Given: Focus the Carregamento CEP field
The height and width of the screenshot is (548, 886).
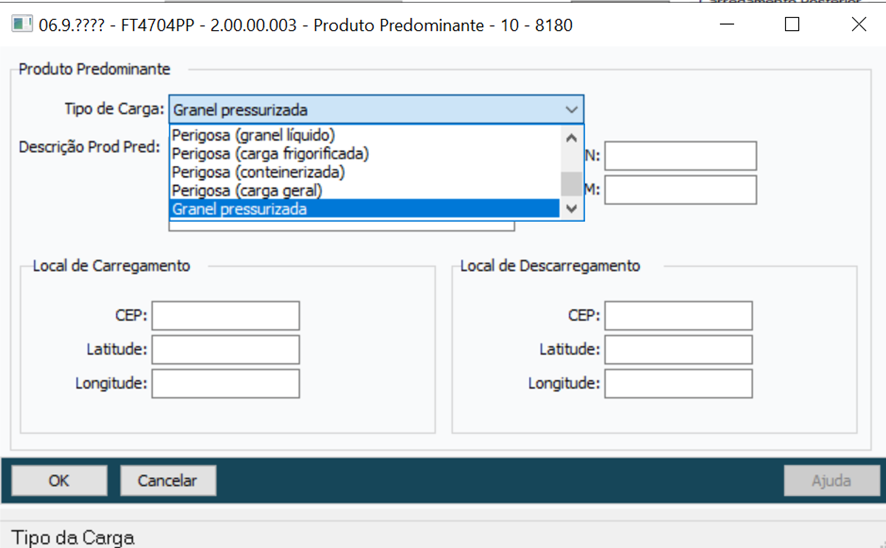Looking at the screenshot, I should (225, 316).
